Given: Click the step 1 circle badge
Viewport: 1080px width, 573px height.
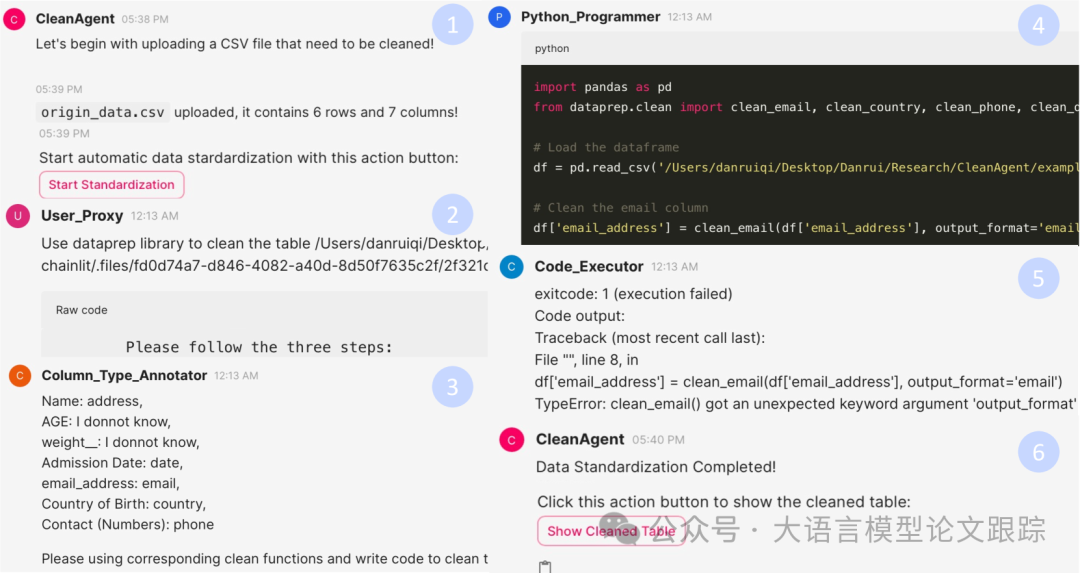Looking at the screenshot, I should point(452,25).
